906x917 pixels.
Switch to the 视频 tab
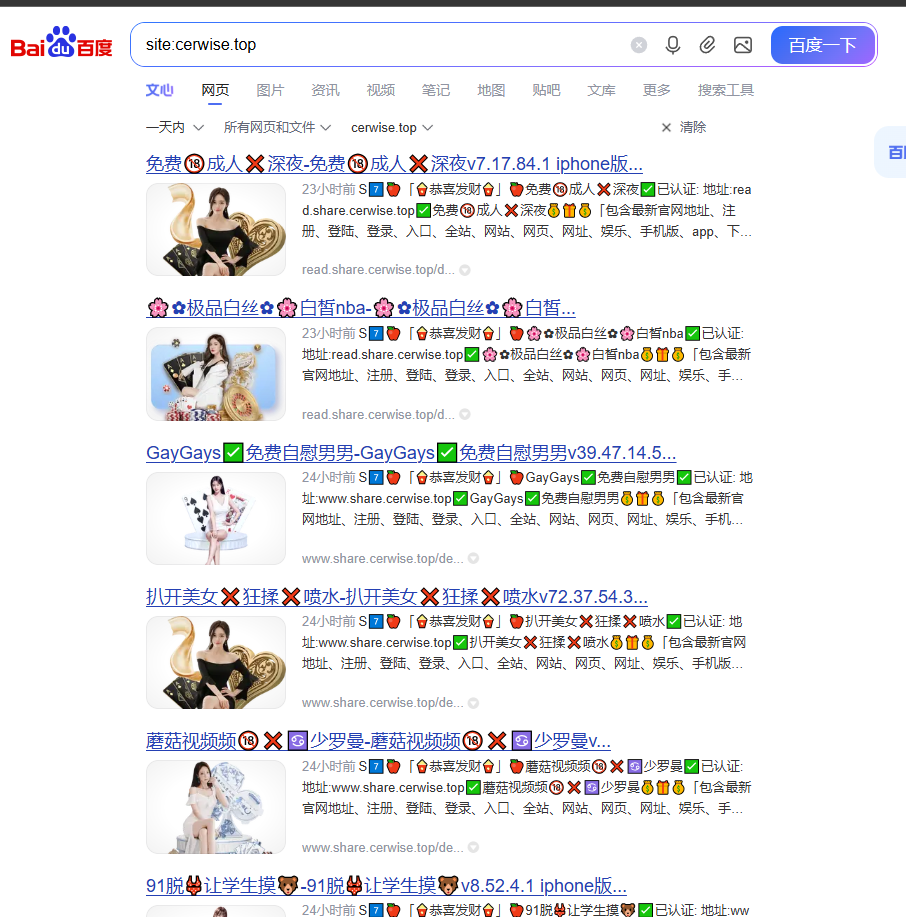coord(380,90)
